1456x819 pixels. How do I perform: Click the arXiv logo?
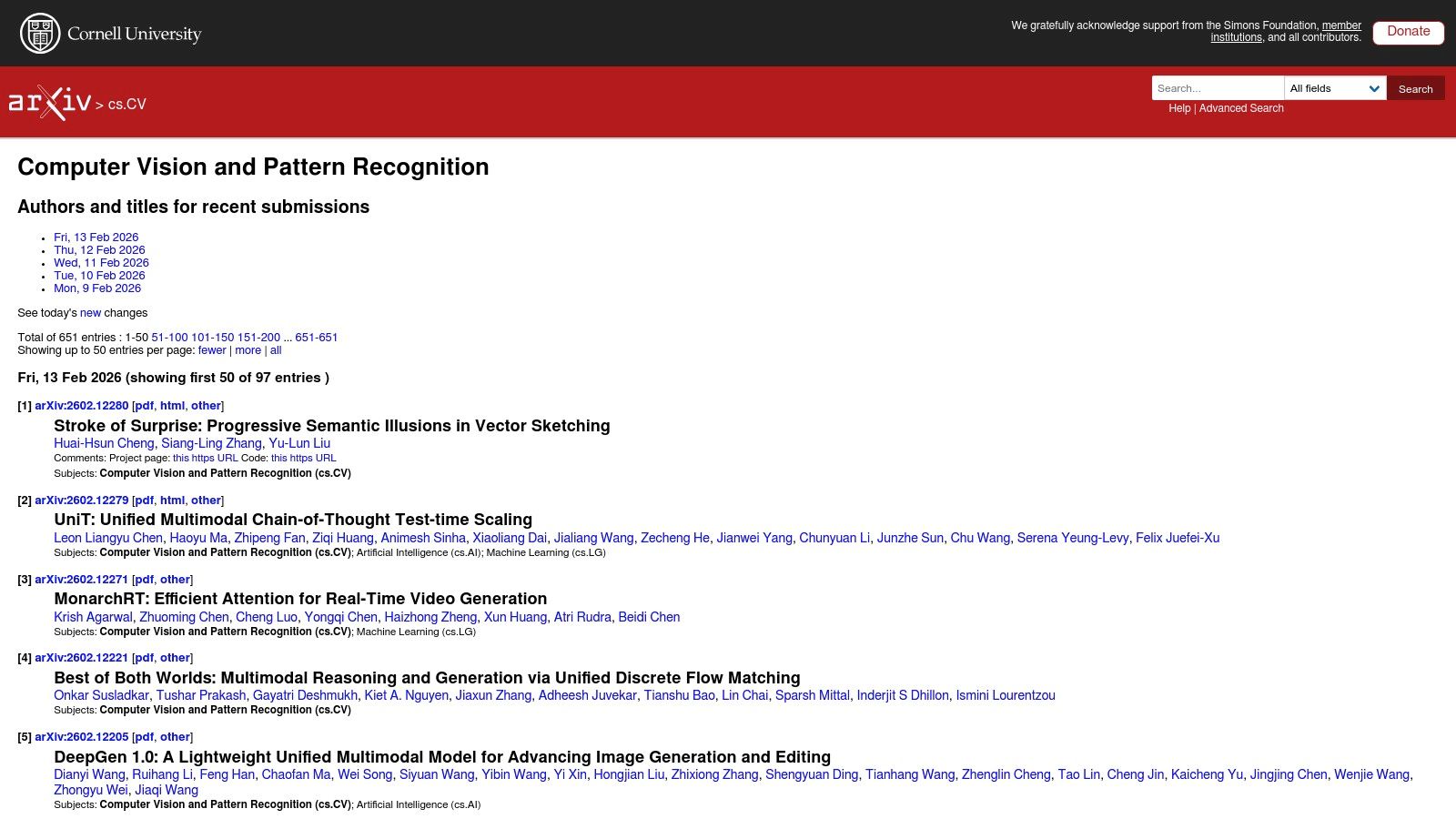pyautogui.click(x=50, y=102)
